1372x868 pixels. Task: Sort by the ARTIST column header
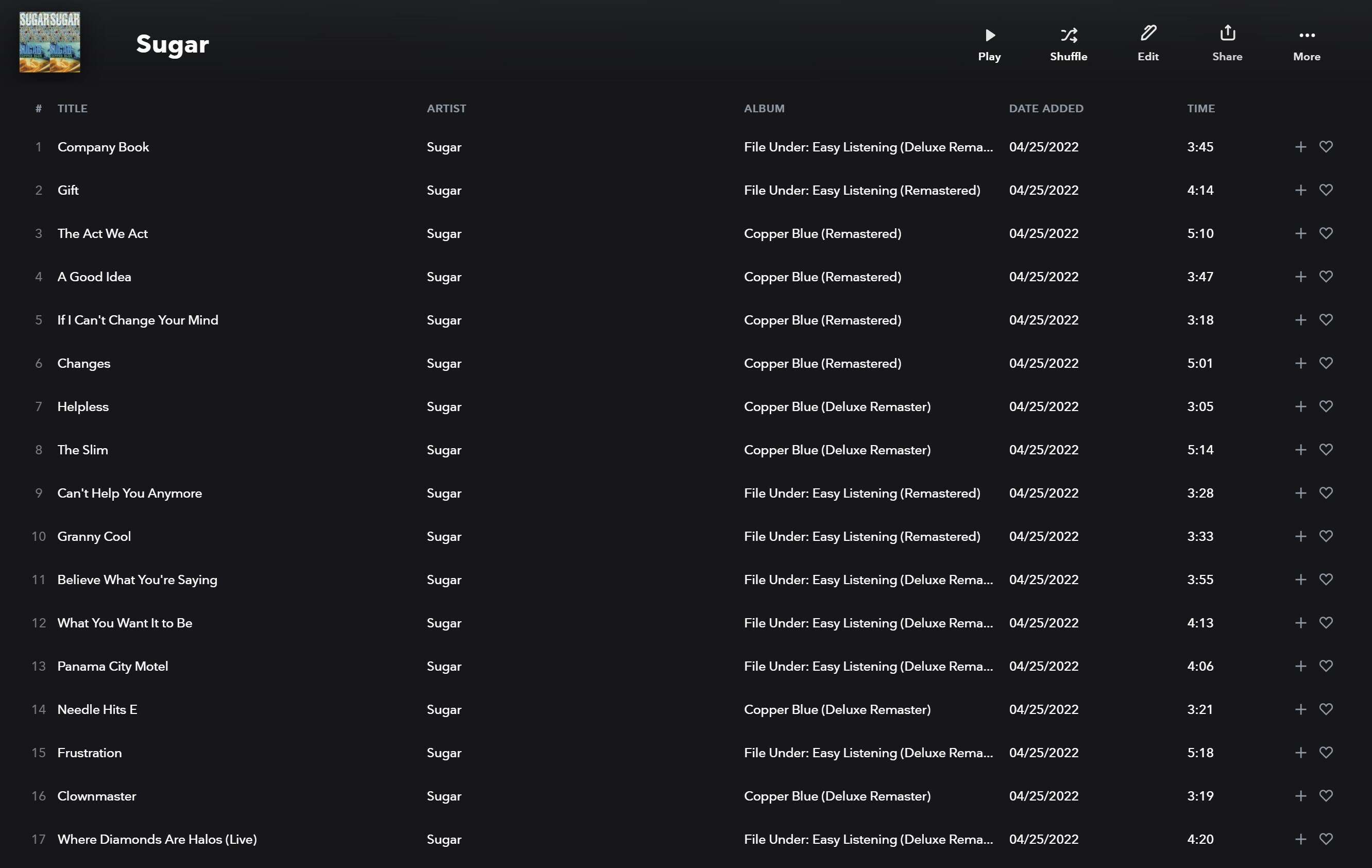coord(446,108)
